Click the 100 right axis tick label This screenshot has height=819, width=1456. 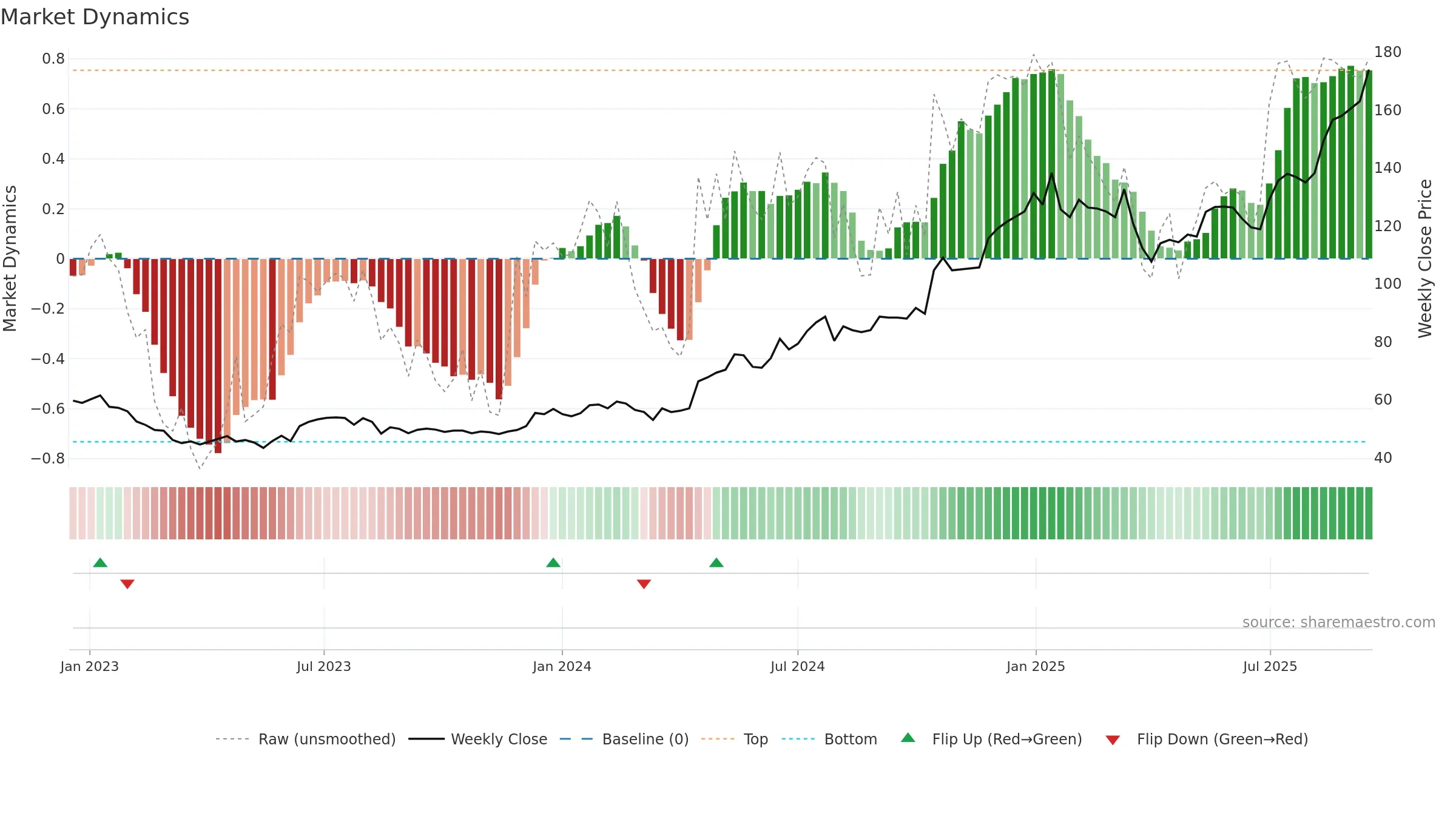(x=1387, y=284)
